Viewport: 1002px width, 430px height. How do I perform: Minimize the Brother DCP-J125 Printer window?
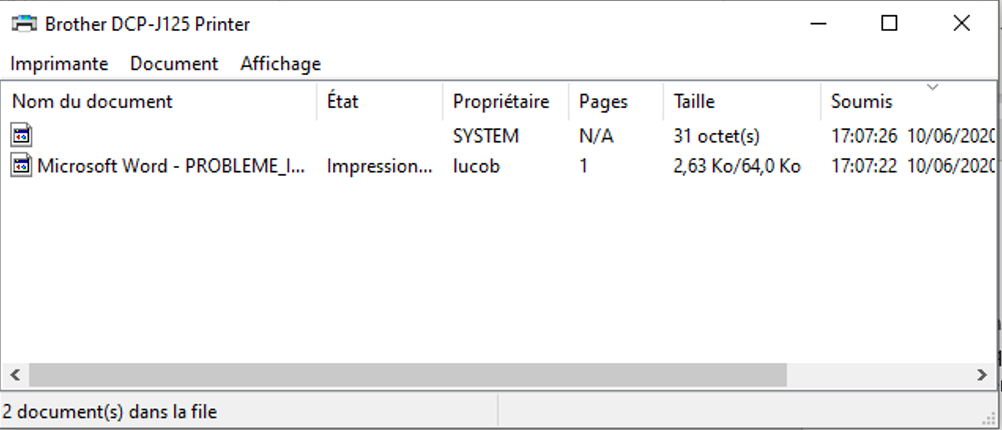[x=818, y=24]
